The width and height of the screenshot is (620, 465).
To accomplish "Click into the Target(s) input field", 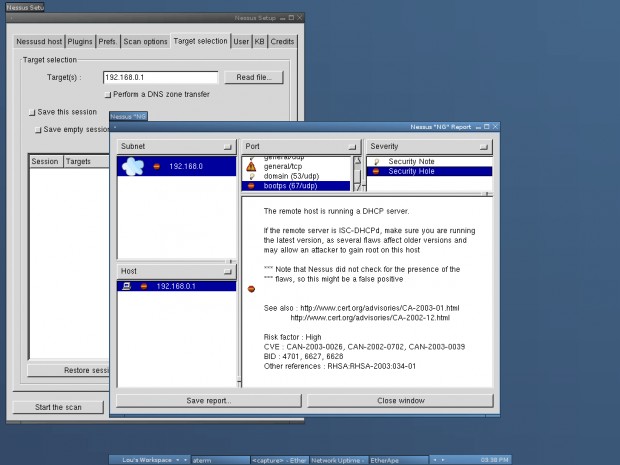I will 160,78.
